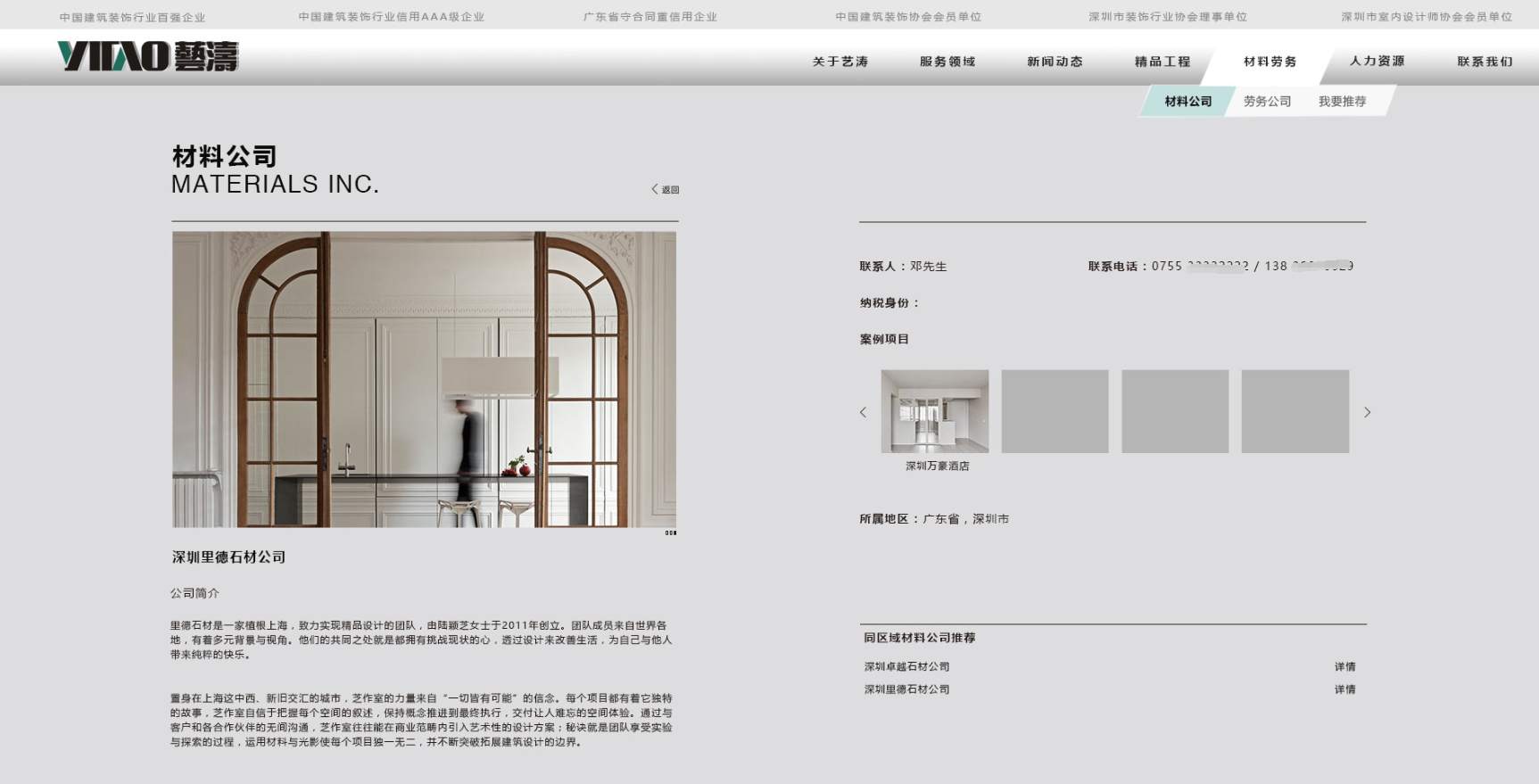Click the 材料公司 page heading
1539x784 pixels.
225,156
